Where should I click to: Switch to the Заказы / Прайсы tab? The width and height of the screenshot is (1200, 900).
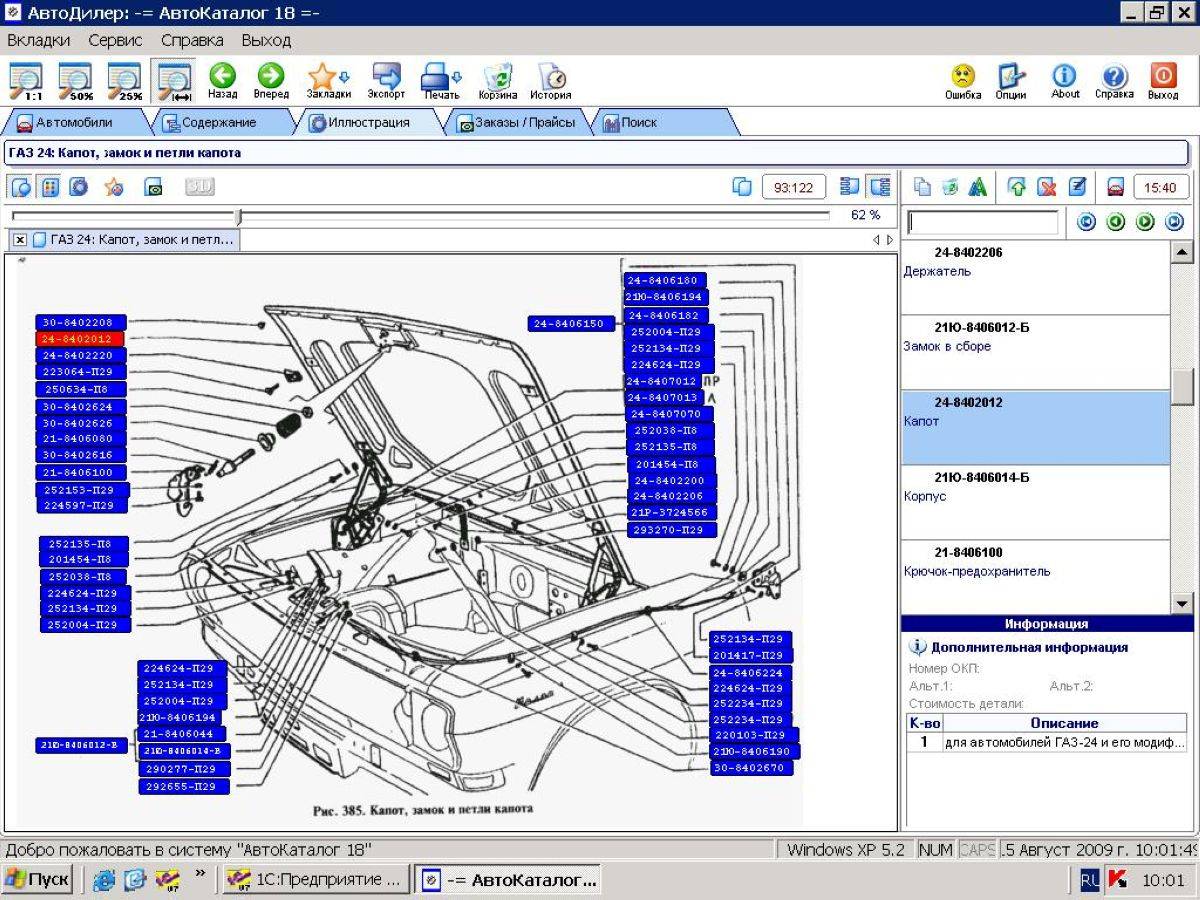click(x=516, y=122)
